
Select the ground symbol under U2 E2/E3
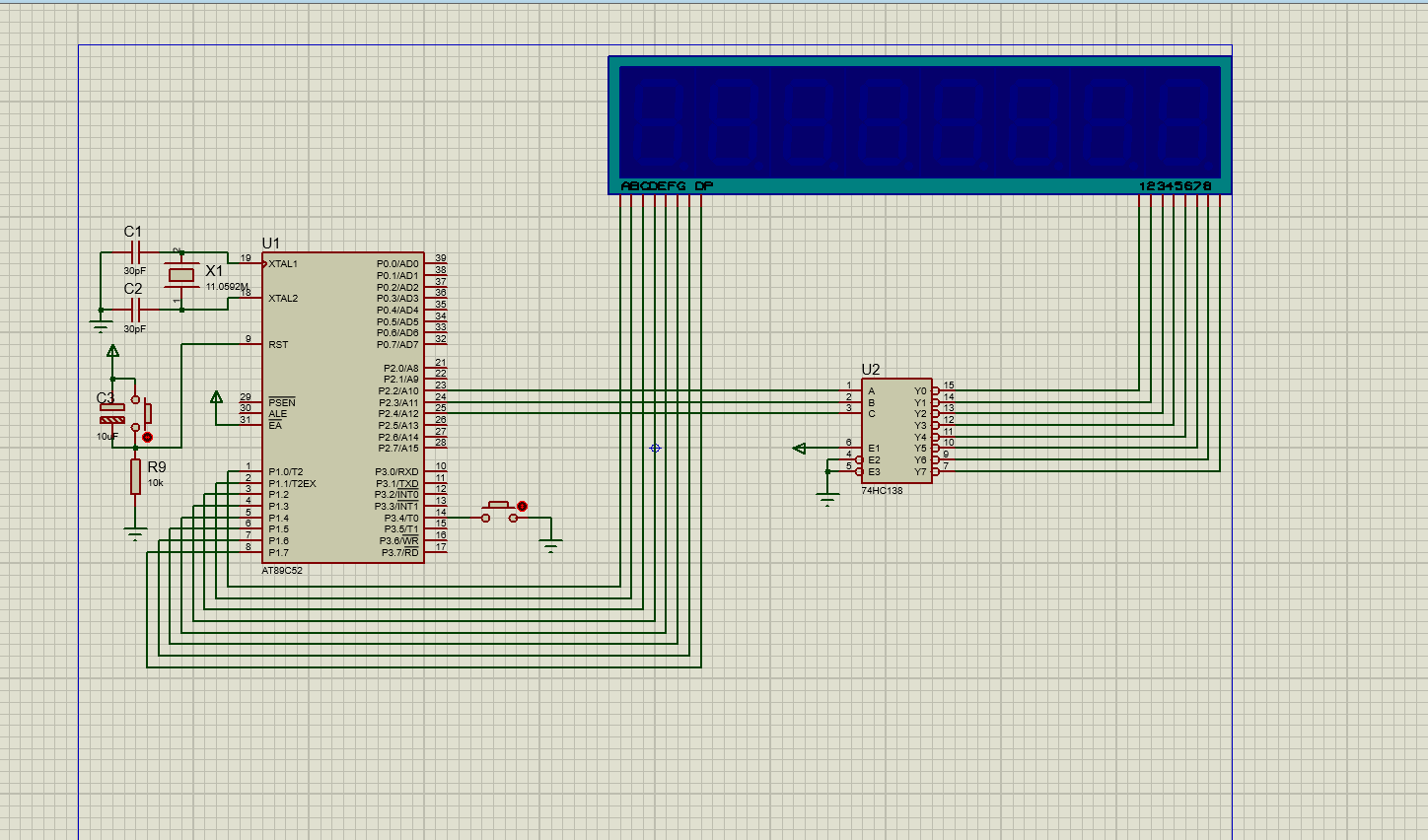[827, 500]
